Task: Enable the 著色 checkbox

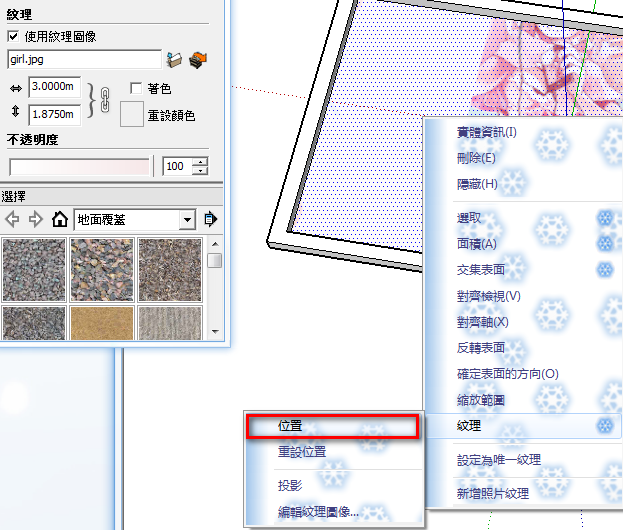Action: click(x=136, y=88)
